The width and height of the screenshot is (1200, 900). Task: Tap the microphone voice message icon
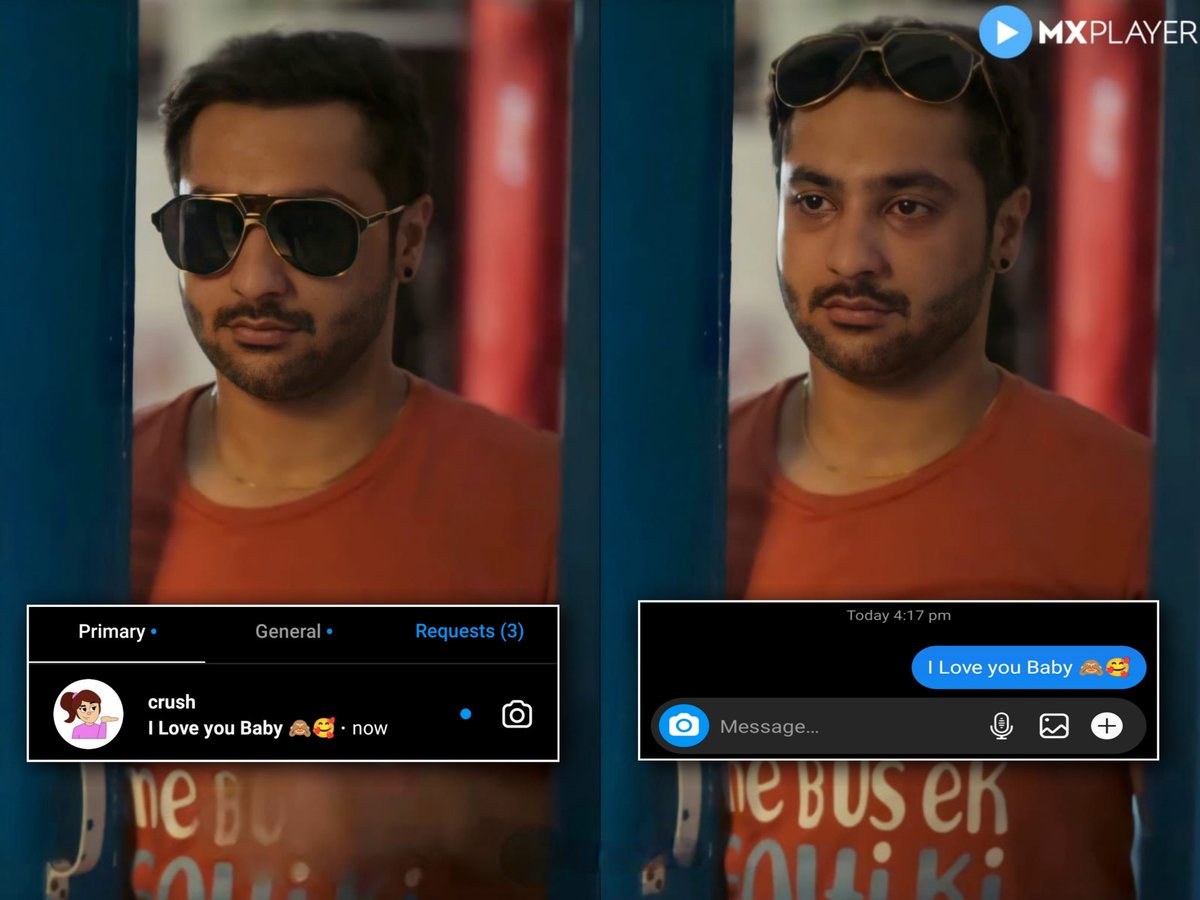(x=1001, y=726)
